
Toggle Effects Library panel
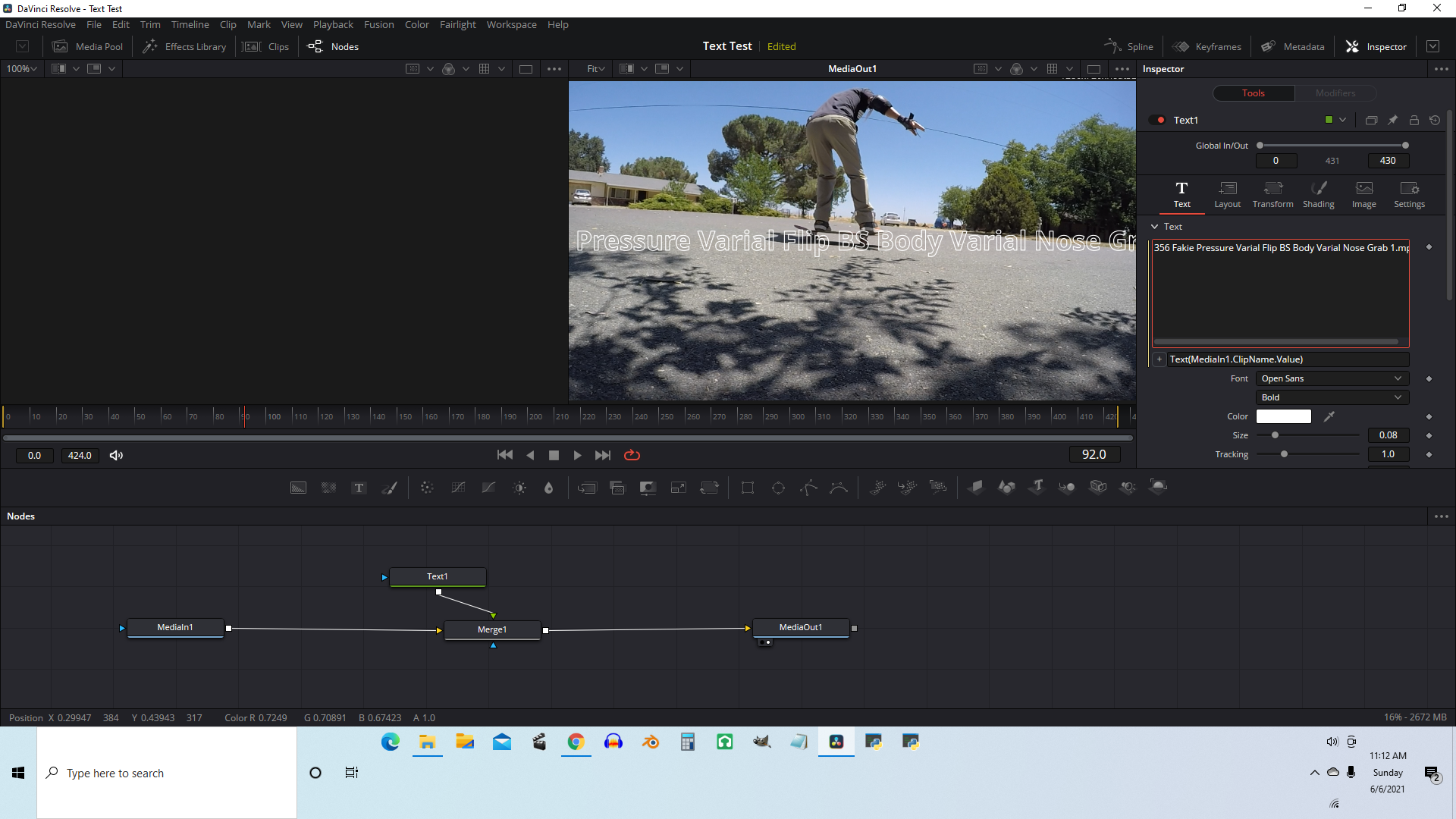pyautogui.click(x=184, y=46)
